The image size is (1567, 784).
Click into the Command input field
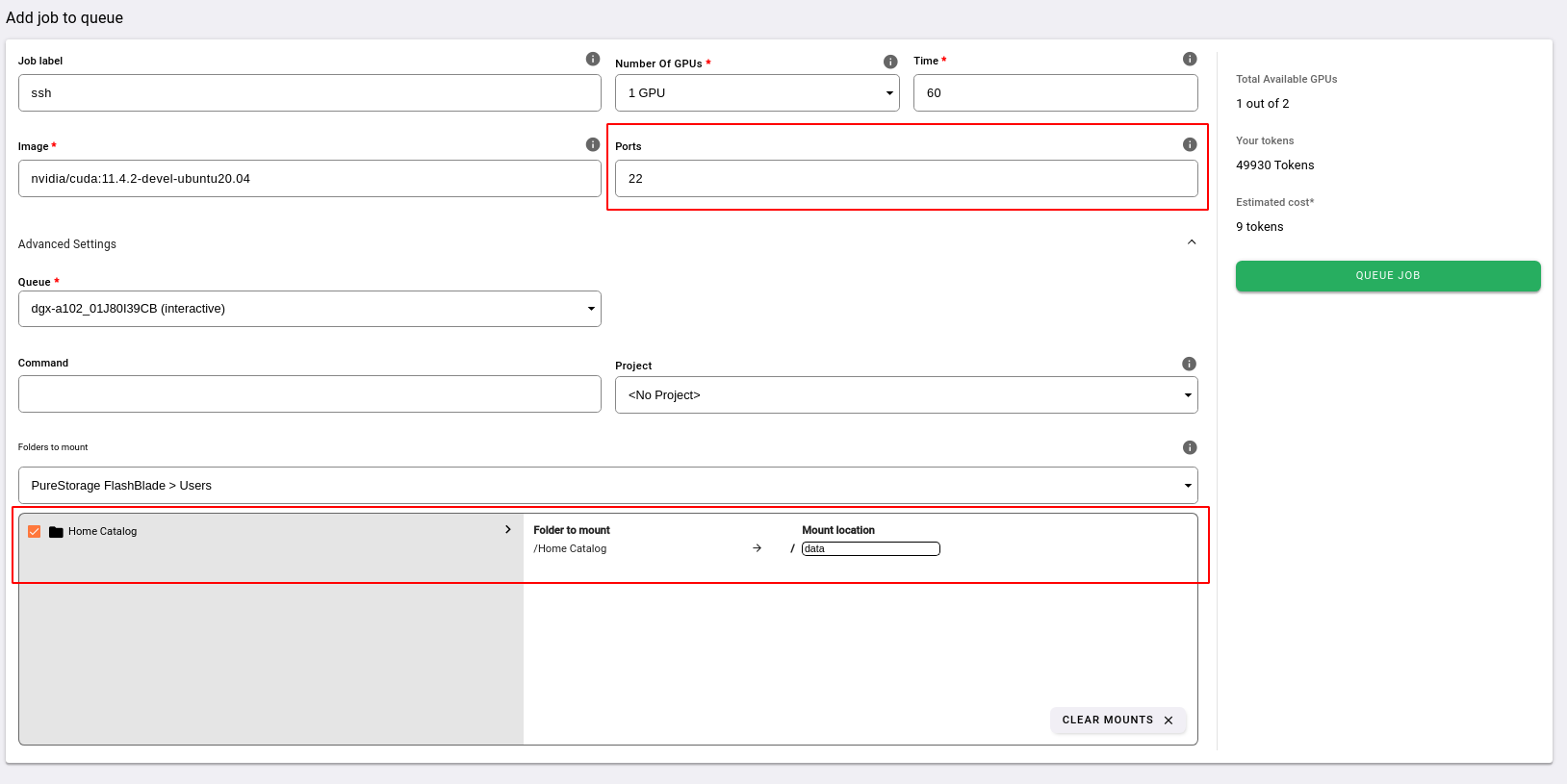309,394
